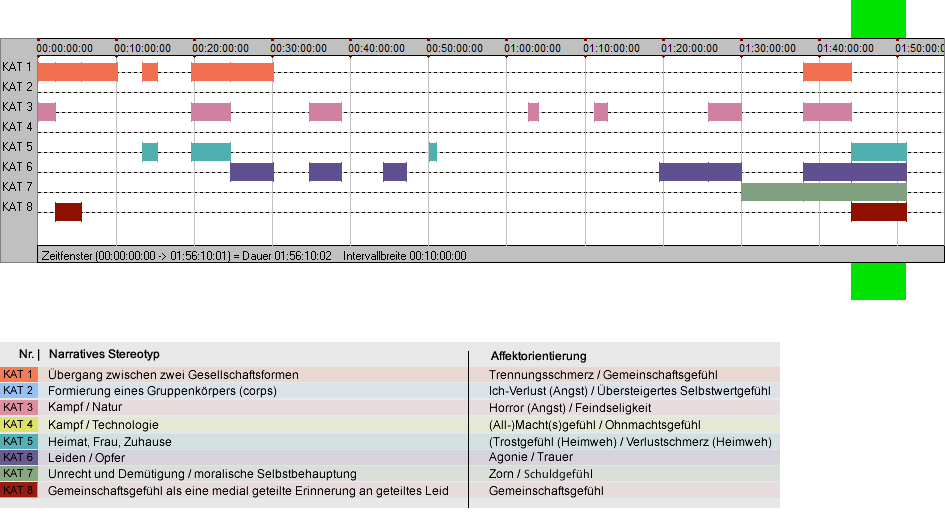This screenshot has width=945, height=530.
Task: Click 'Zorn / Schuldgefühl' affect text
Action: click(x=541, y=474)
